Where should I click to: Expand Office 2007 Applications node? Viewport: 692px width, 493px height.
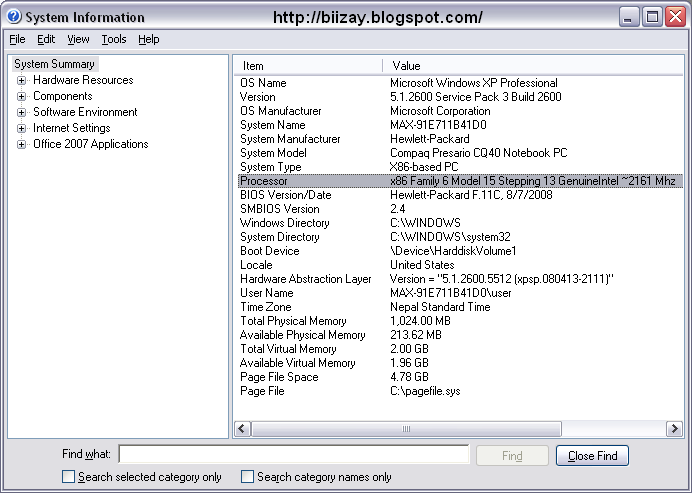[x=21, y=144]
